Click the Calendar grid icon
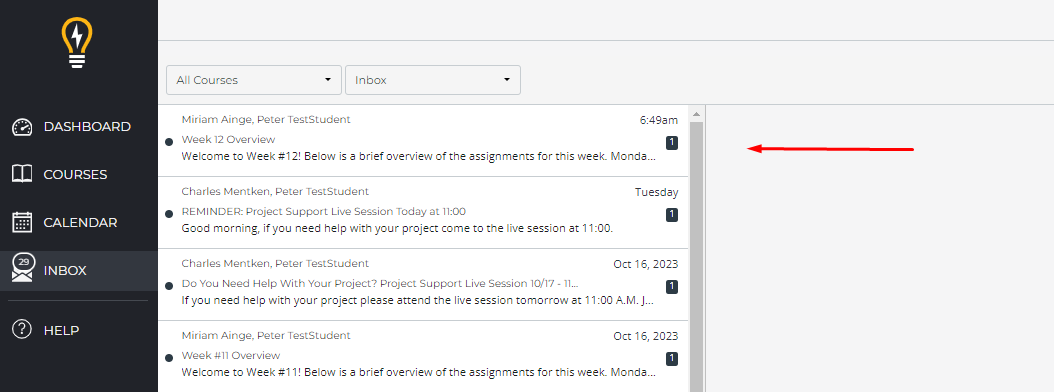Viewport: 1054px width, 392px height. (22, 223)
